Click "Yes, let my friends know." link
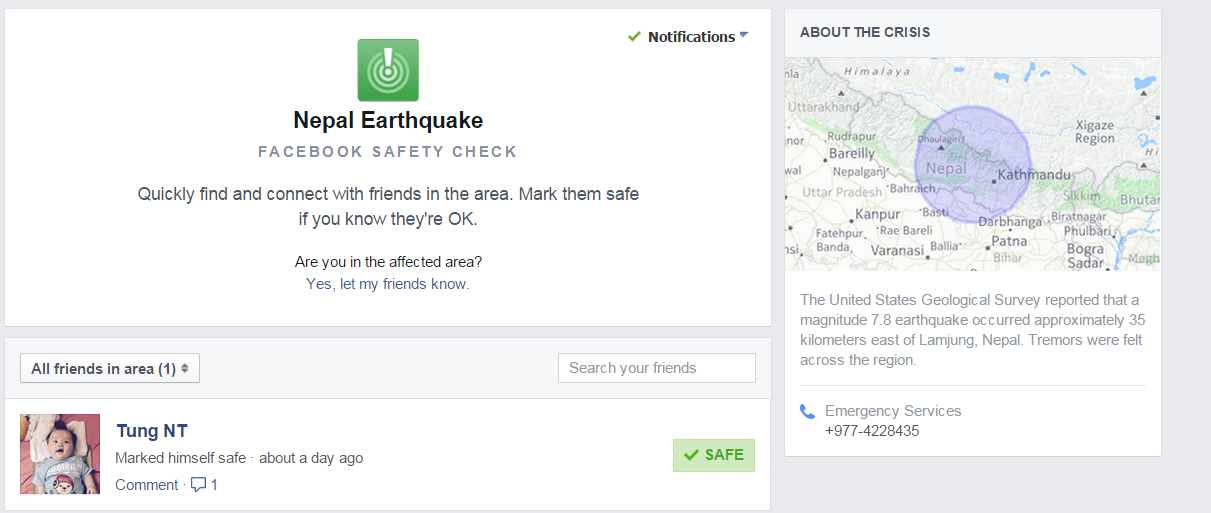The image size is (1211, 513). (x=388, y=284)
